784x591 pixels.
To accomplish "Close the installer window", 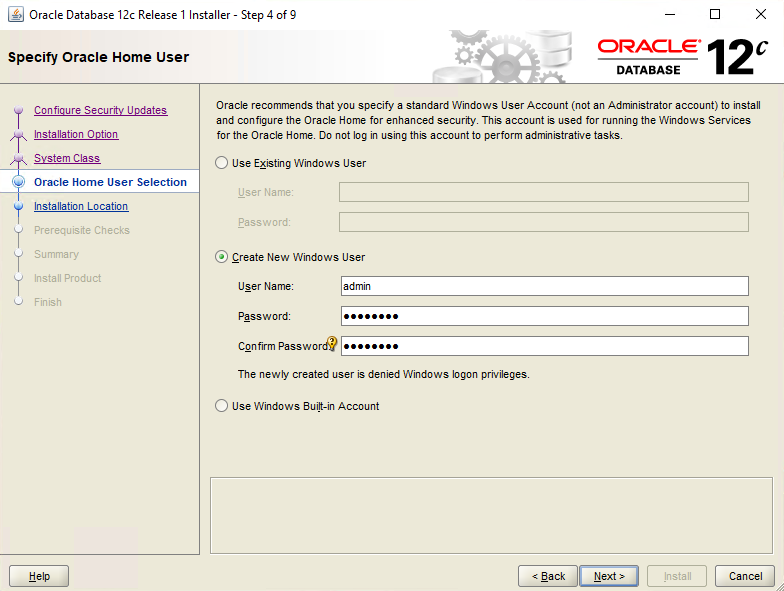I will (x=760, y=14).
